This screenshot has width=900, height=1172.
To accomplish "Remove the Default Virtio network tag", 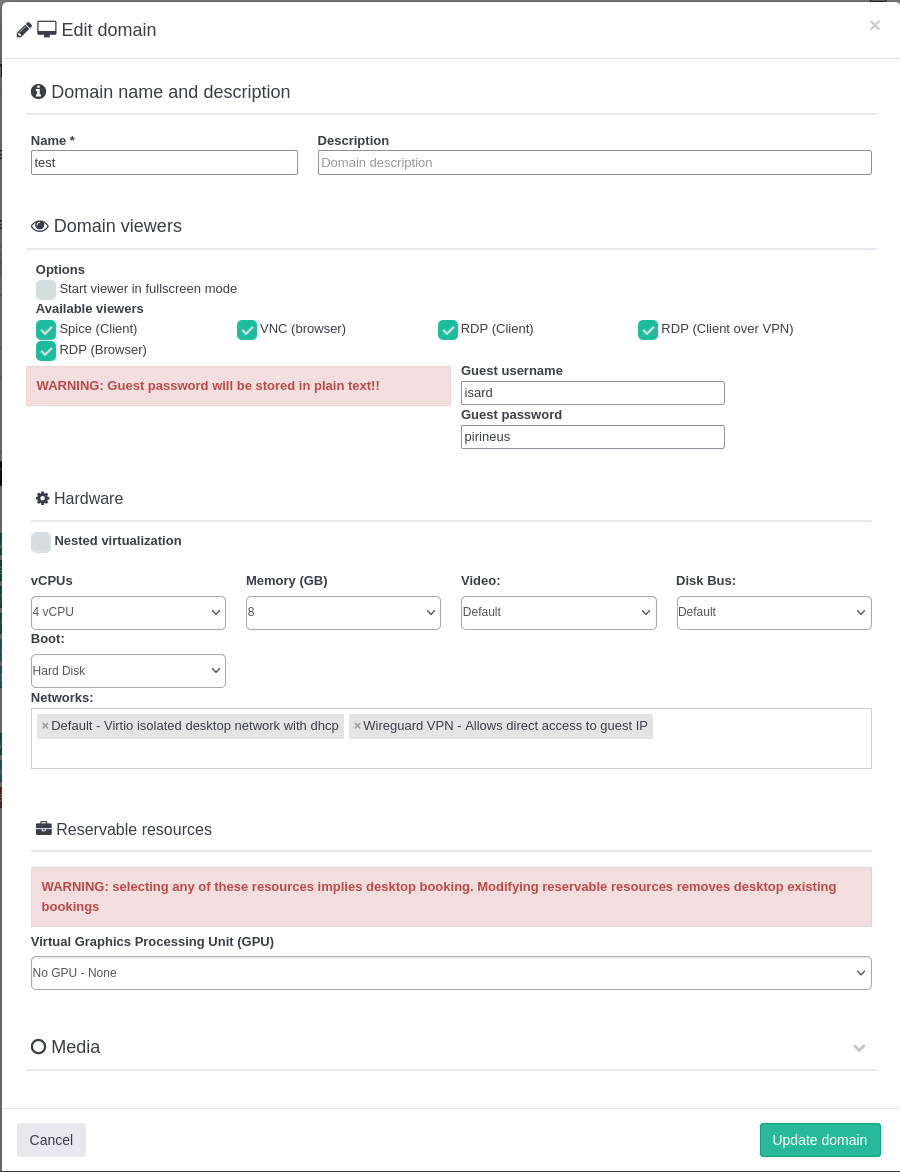I will click(x=45, y=726).
